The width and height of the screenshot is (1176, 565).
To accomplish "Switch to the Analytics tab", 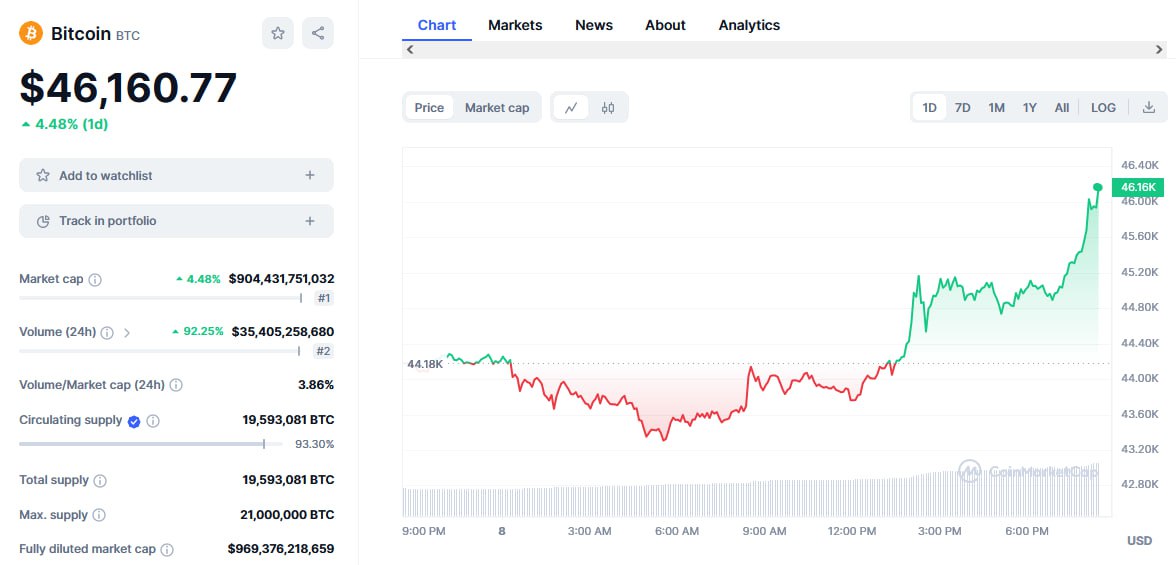I will 749,25.
